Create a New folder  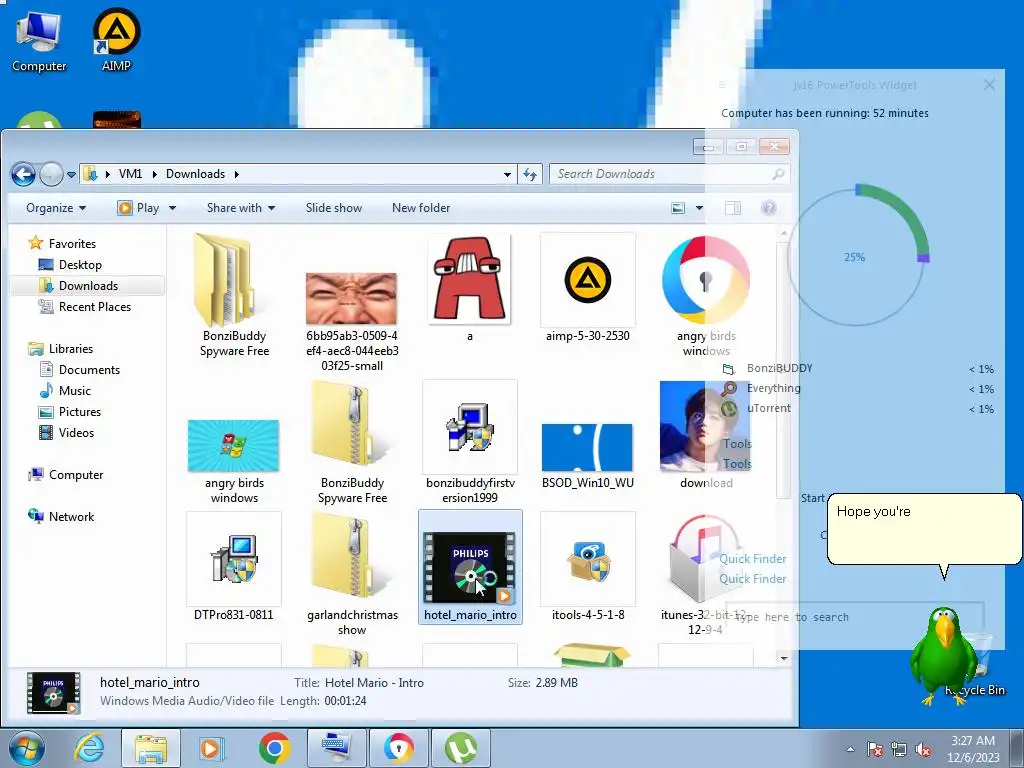click(421, 208)
